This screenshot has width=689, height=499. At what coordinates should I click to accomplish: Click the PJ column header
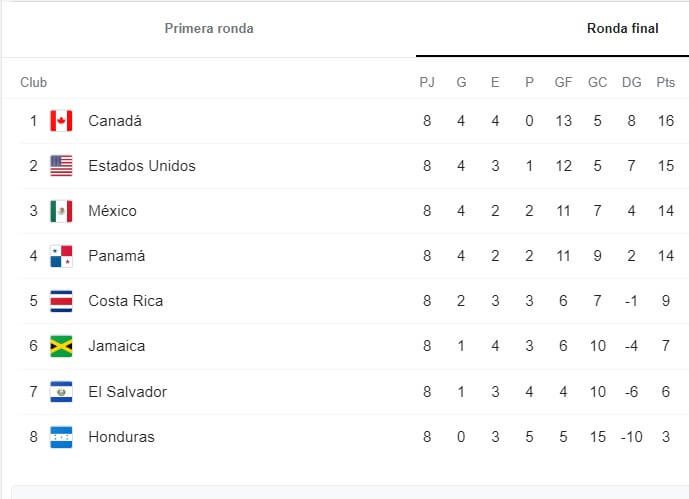click(427, 83)
